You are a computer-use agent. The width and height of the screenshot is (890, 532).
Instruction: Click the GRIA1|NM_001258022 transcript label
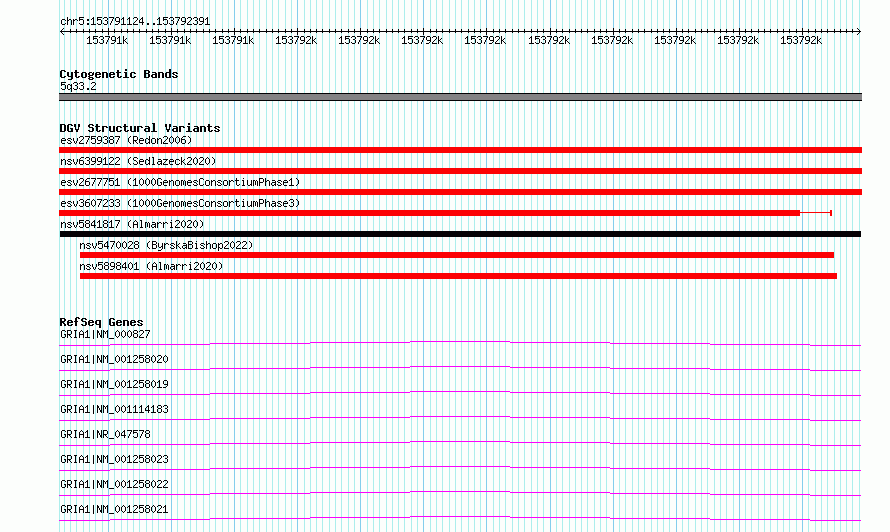pyautogui.click(x=114, y=484)
